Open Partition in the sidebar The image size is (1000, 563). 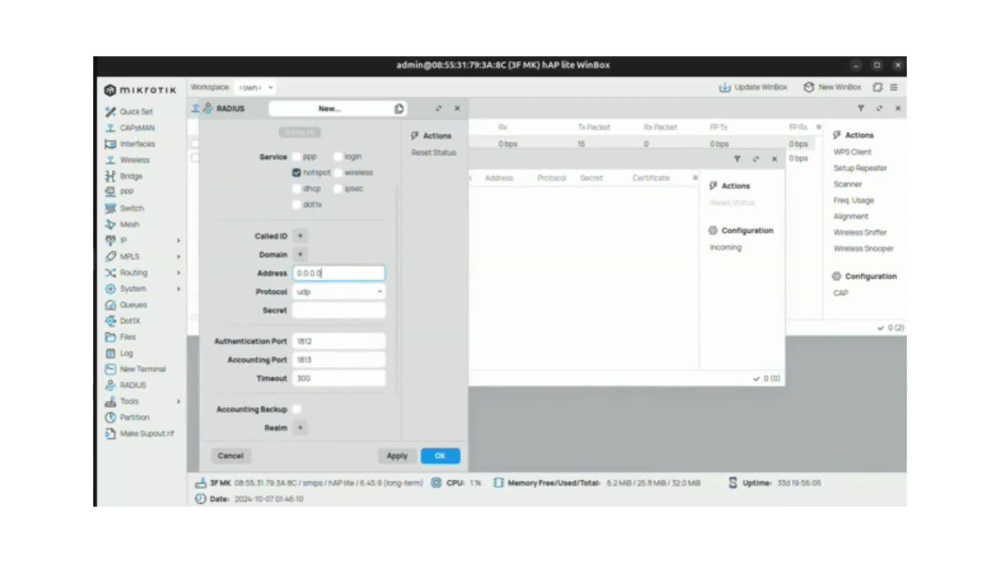click(x=128, y=418)
